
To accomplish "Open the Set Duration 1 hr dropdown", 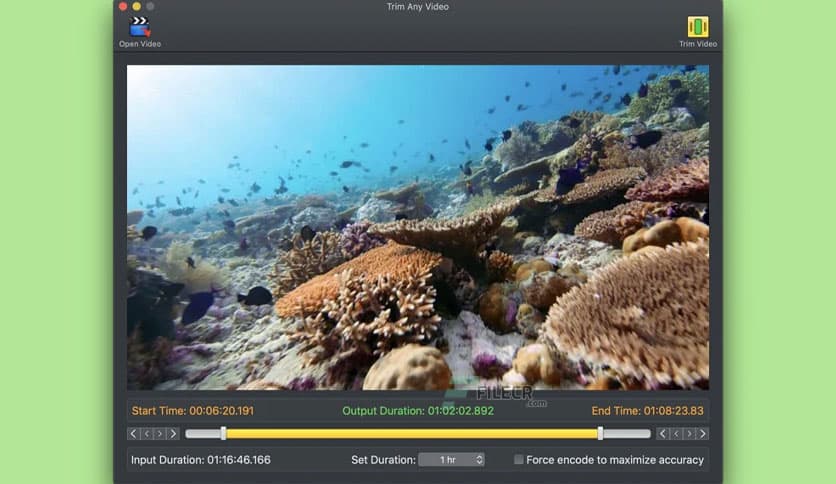I will click(x=451, y=459).
